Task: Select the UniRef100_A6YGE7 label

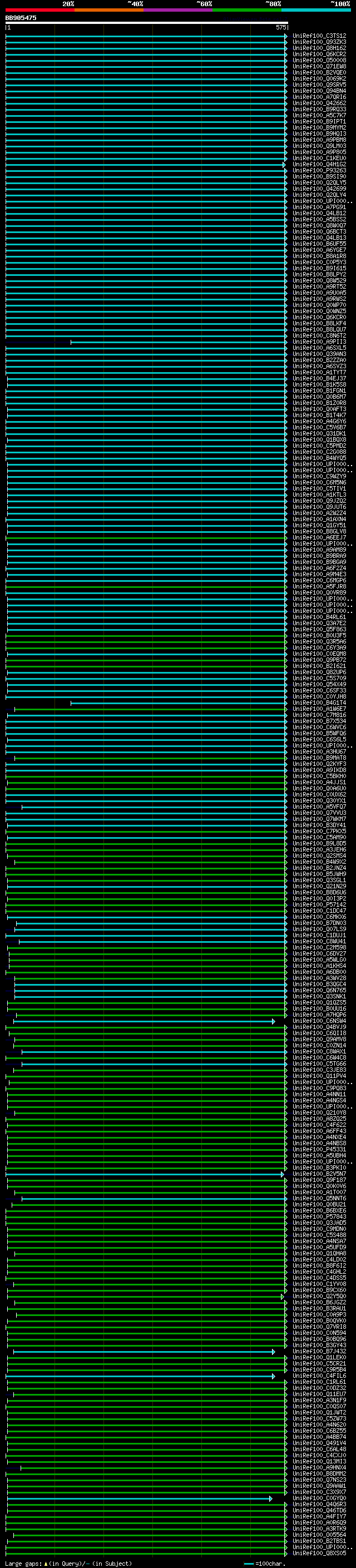Action: point(319,250)
